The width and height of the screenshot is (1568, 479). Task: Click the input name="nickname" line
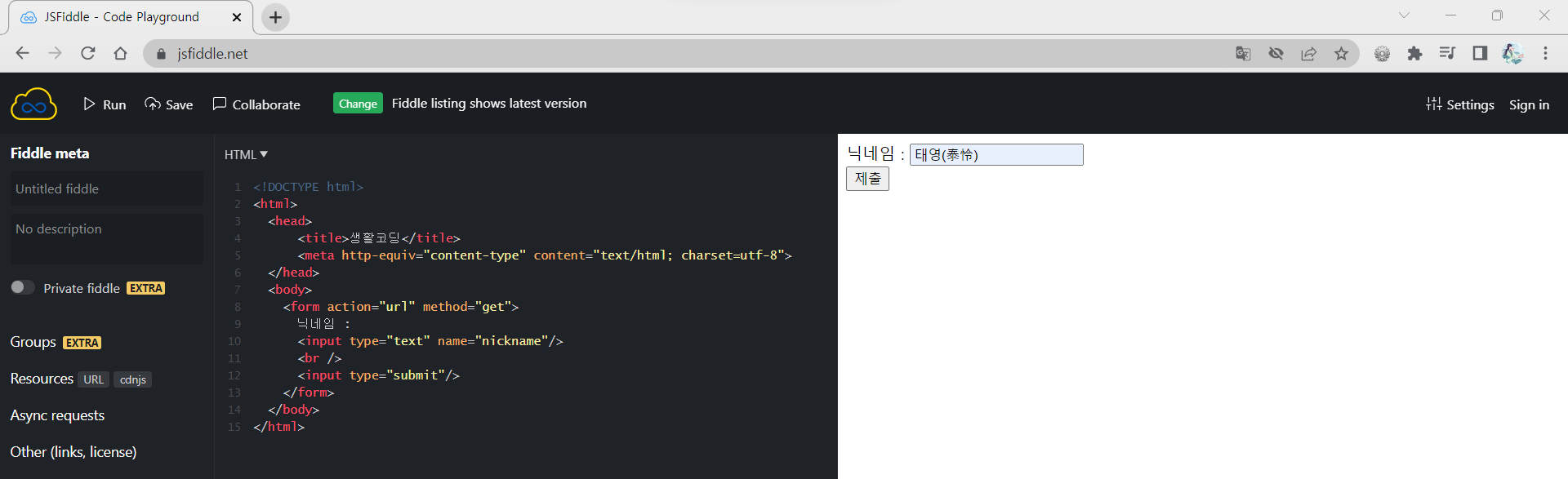click(x=430, y=341)
